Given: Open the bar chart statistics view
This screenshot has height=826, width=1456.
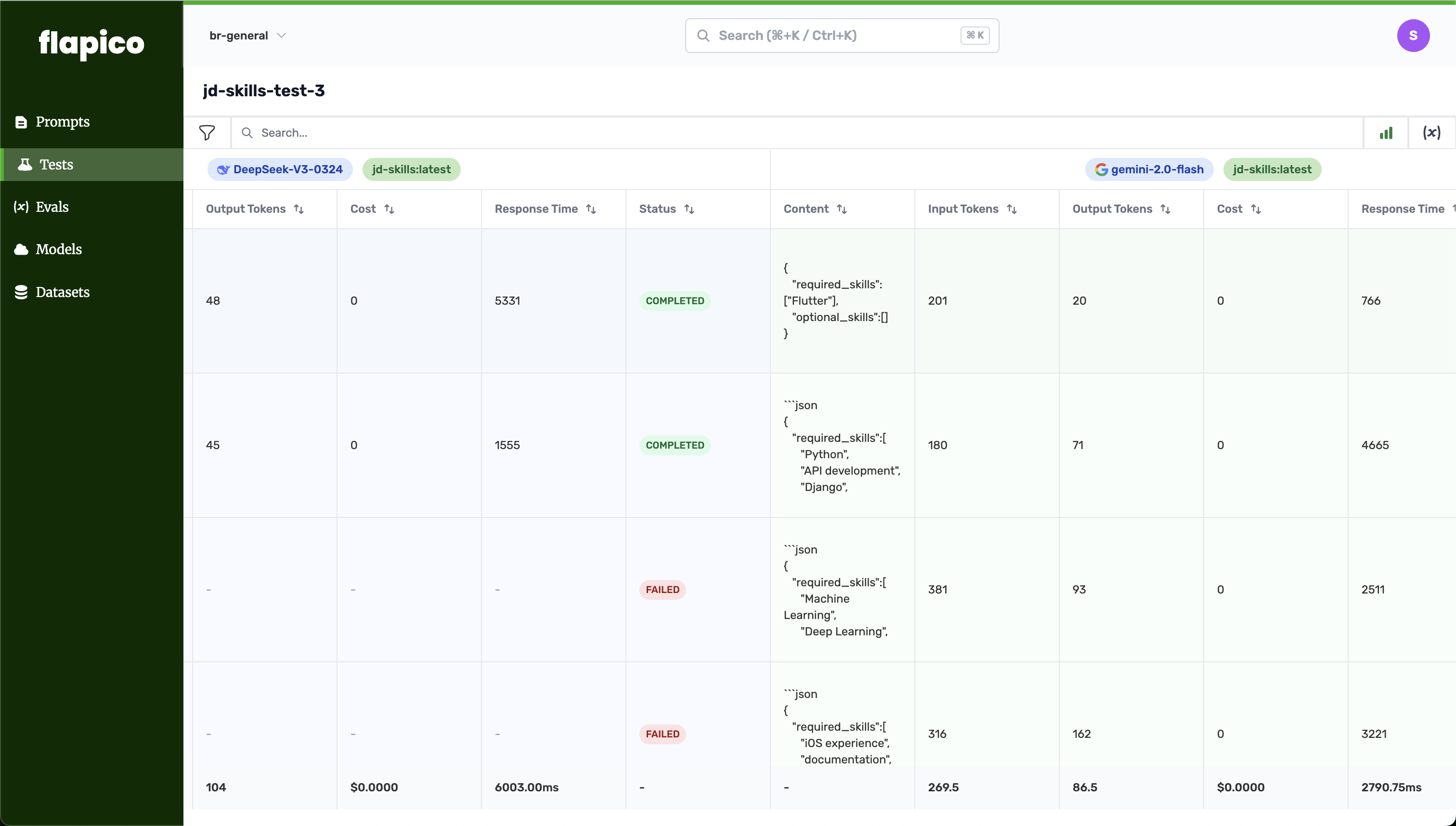Looking at the screenshot, I should [1386, 133].
